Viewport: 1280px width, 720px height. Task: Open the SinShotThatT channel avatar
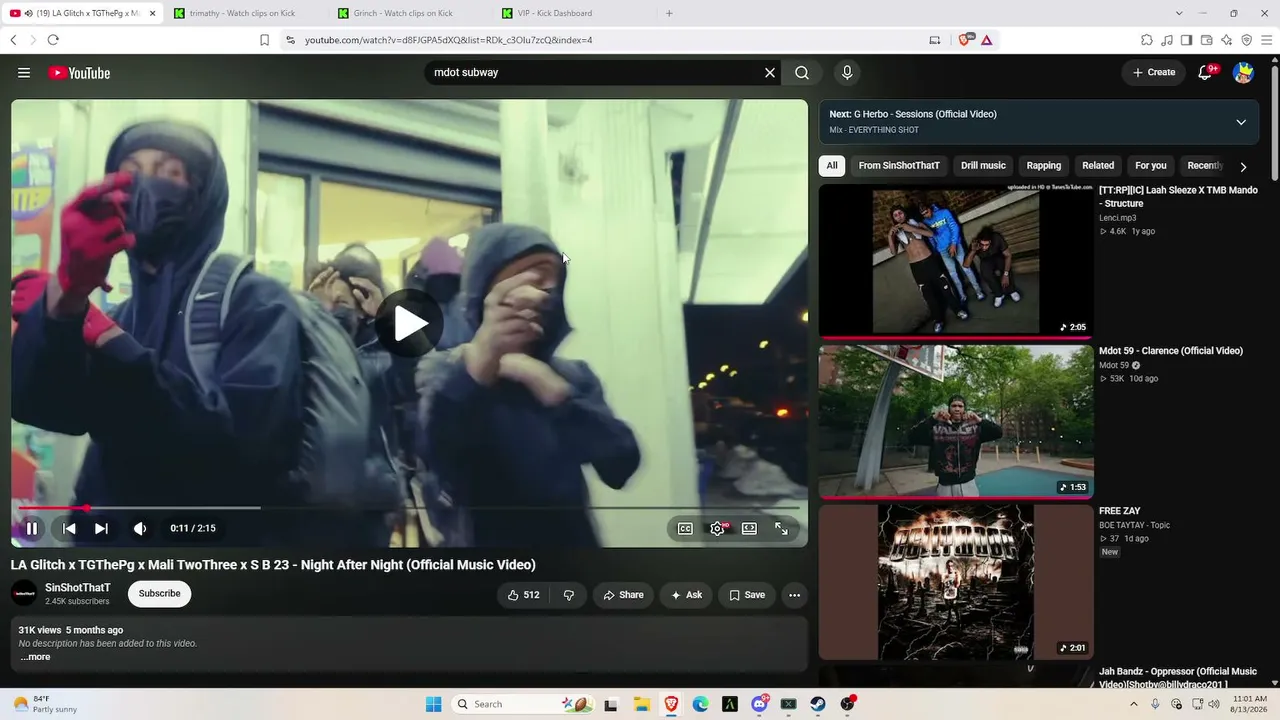(24, 594)
